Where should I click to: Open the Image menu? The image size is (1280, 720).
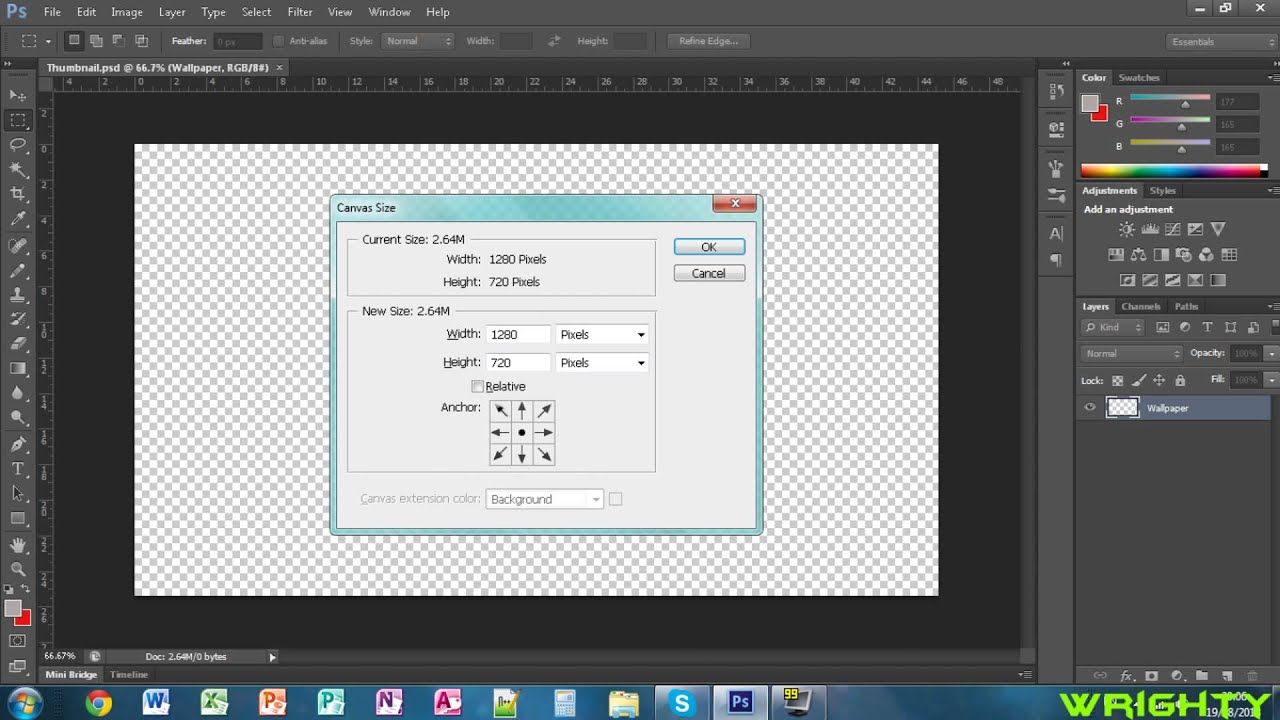(x=126, y=12)
